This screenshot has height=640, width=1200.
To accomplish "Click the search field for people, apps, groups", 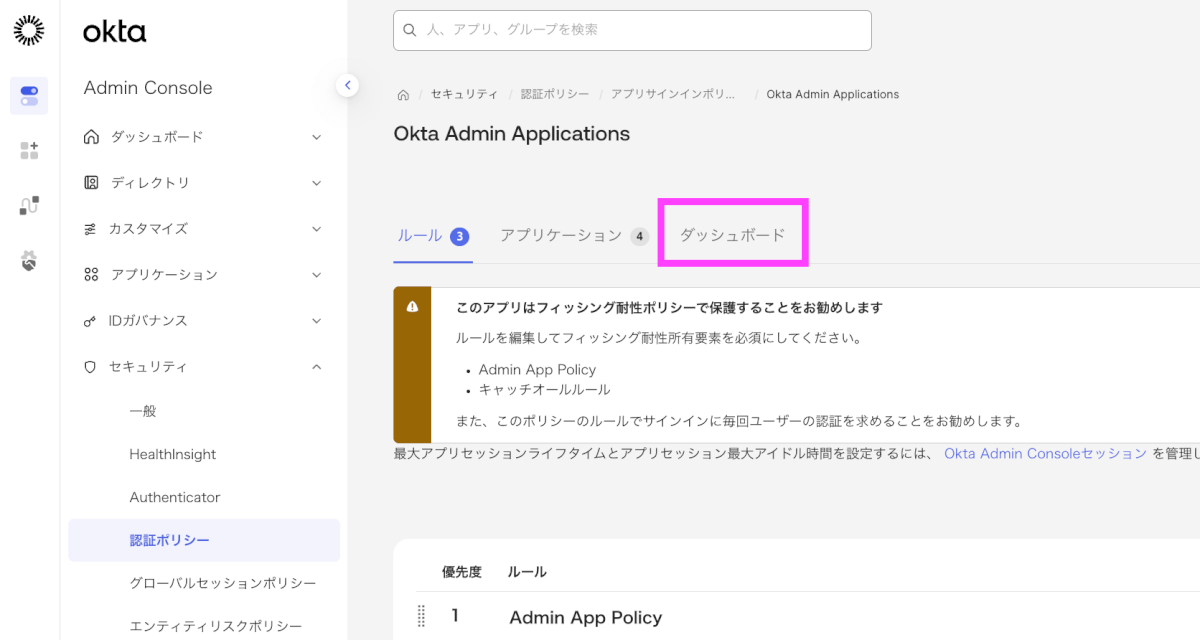I will (632, 30).
